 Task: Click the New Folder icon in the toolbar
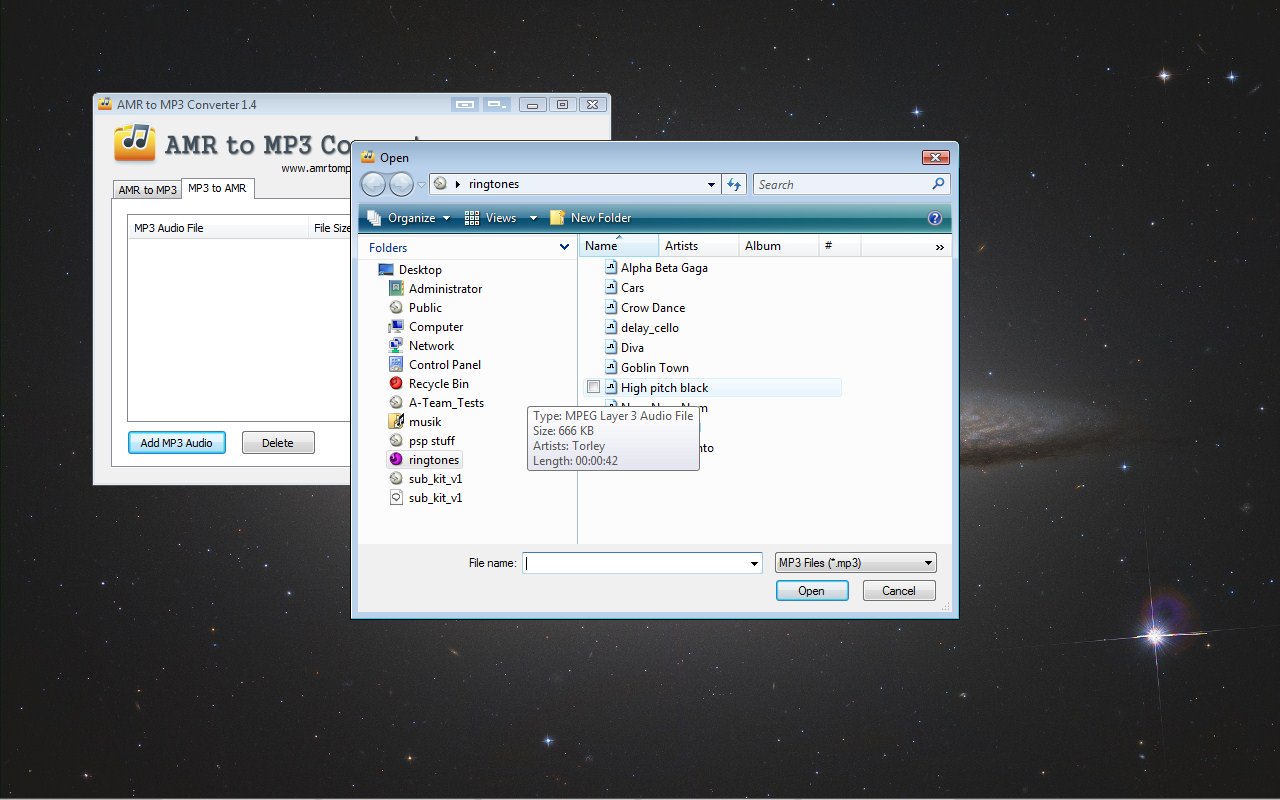coord(558,218)
